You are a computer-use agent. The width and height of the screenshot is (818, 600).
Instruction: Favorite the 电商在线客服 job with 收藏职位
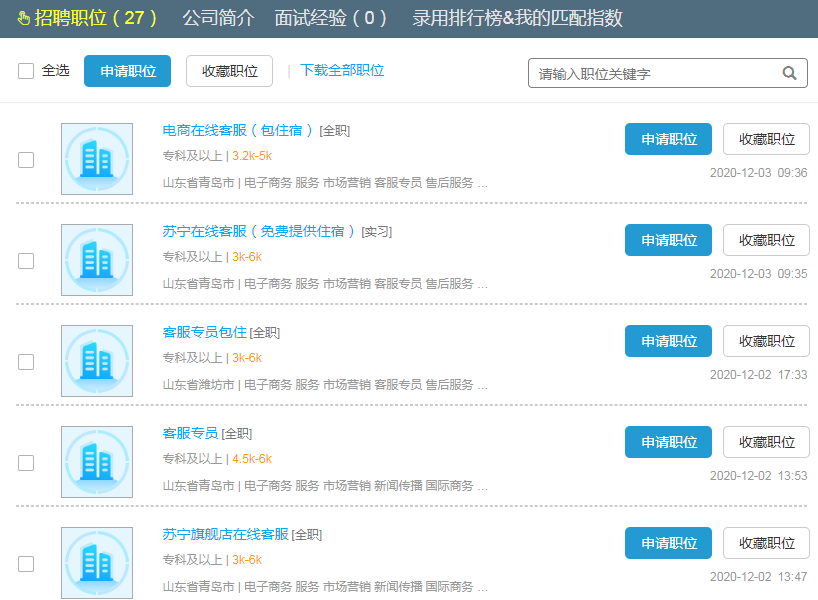pyautogui.click(x=766, y=139)
